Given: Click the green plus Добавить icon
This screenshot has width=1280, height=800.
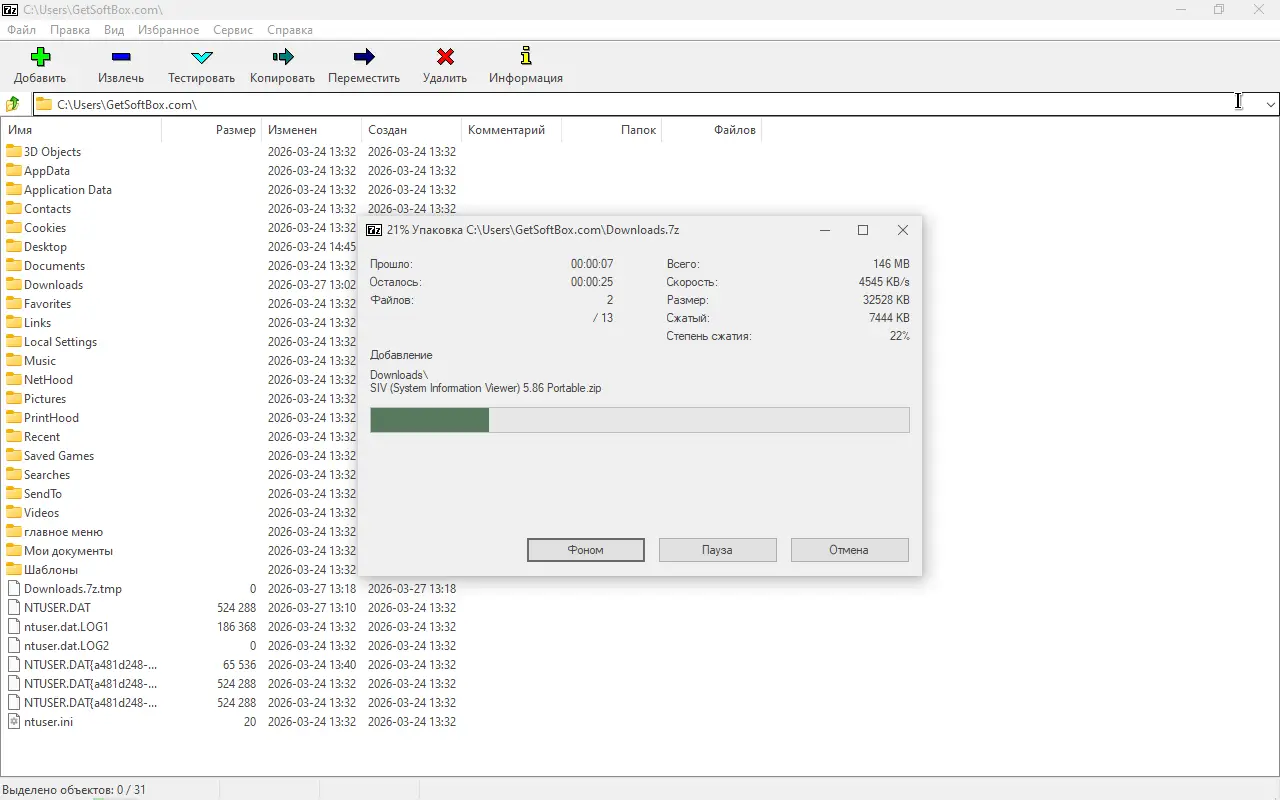Looking at the screenshot, I should click(x=40, y=57).
